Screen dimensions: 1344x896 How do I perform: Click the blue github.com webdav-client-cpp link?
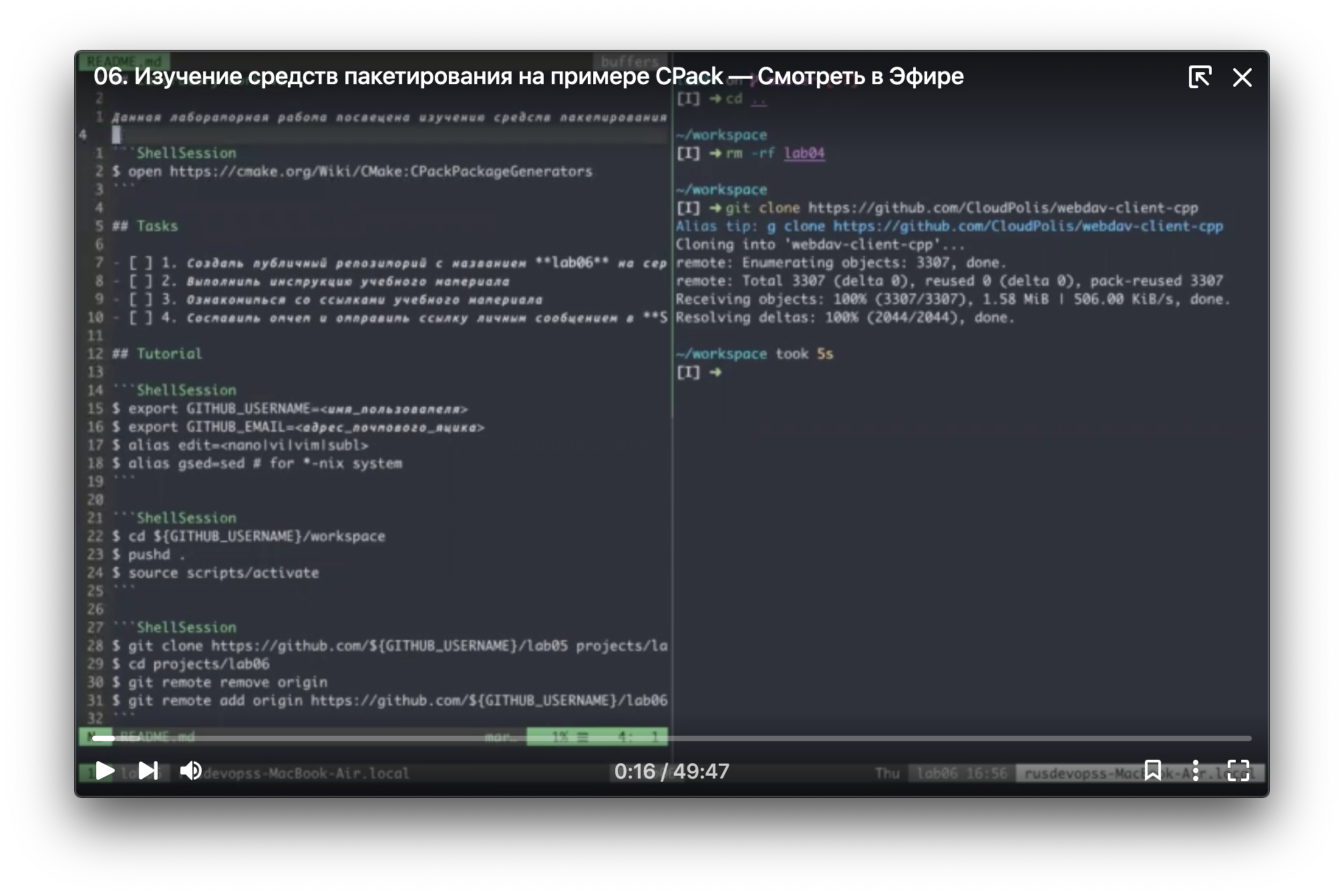click(1027, 226)
